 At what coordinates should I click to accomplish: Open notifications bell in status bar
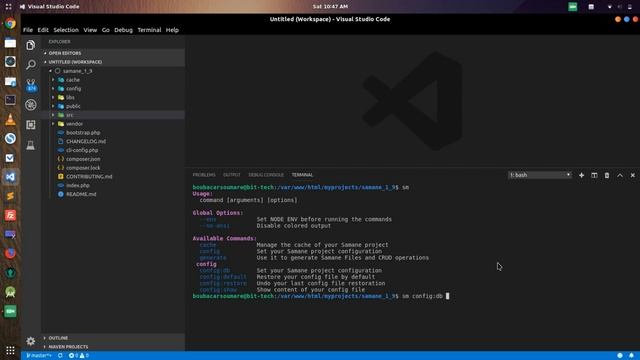[631, 356]
